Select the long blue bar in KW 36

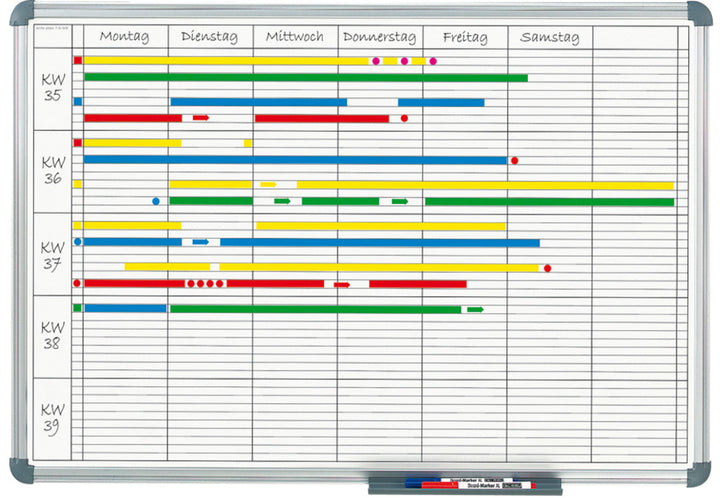pyautogui.click(x=295, y=160)
